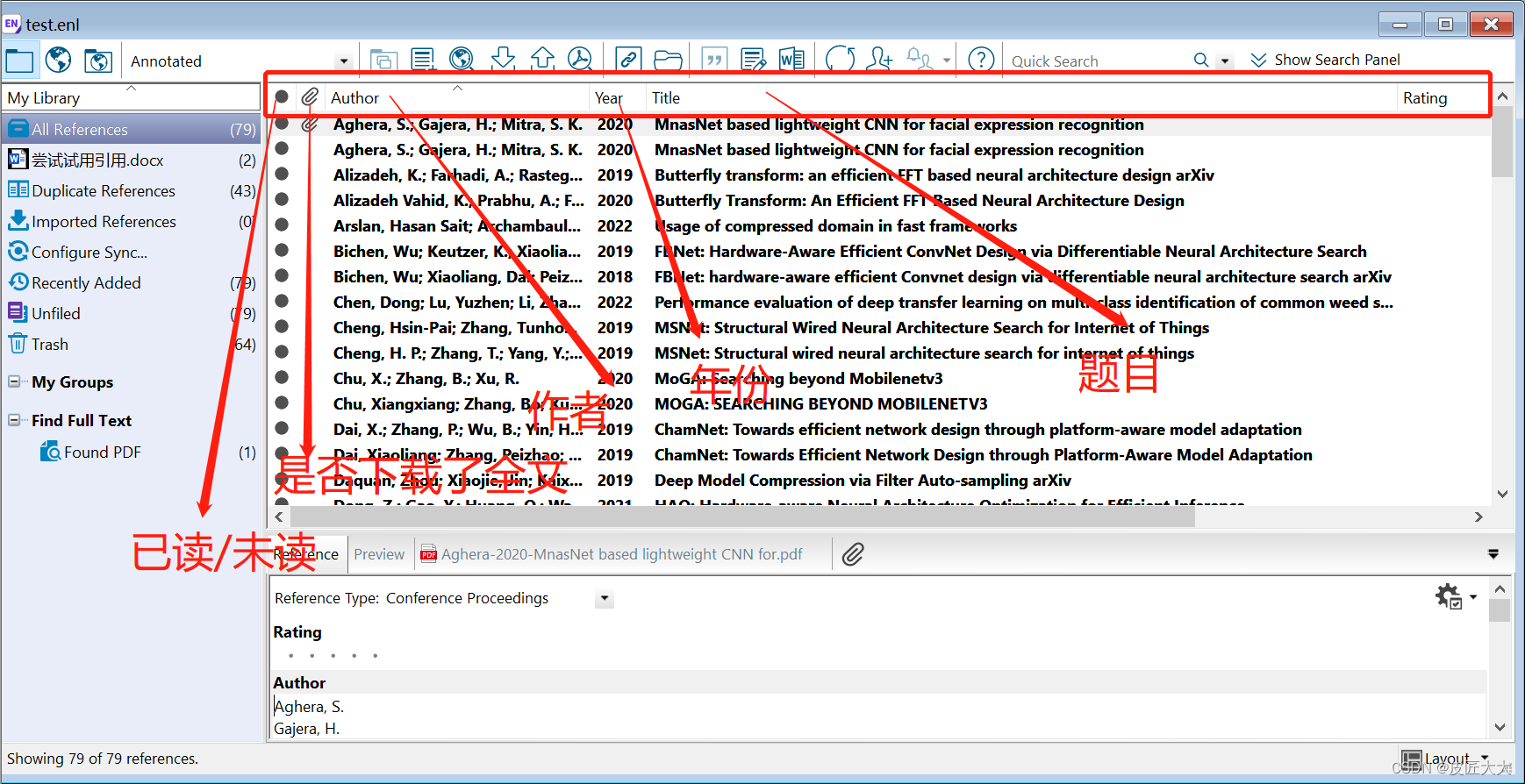Image resolution: width=1525 pixels, height=784 pixels.
Task: Switch to the Preview tab
Action: (x=379, y=554)
